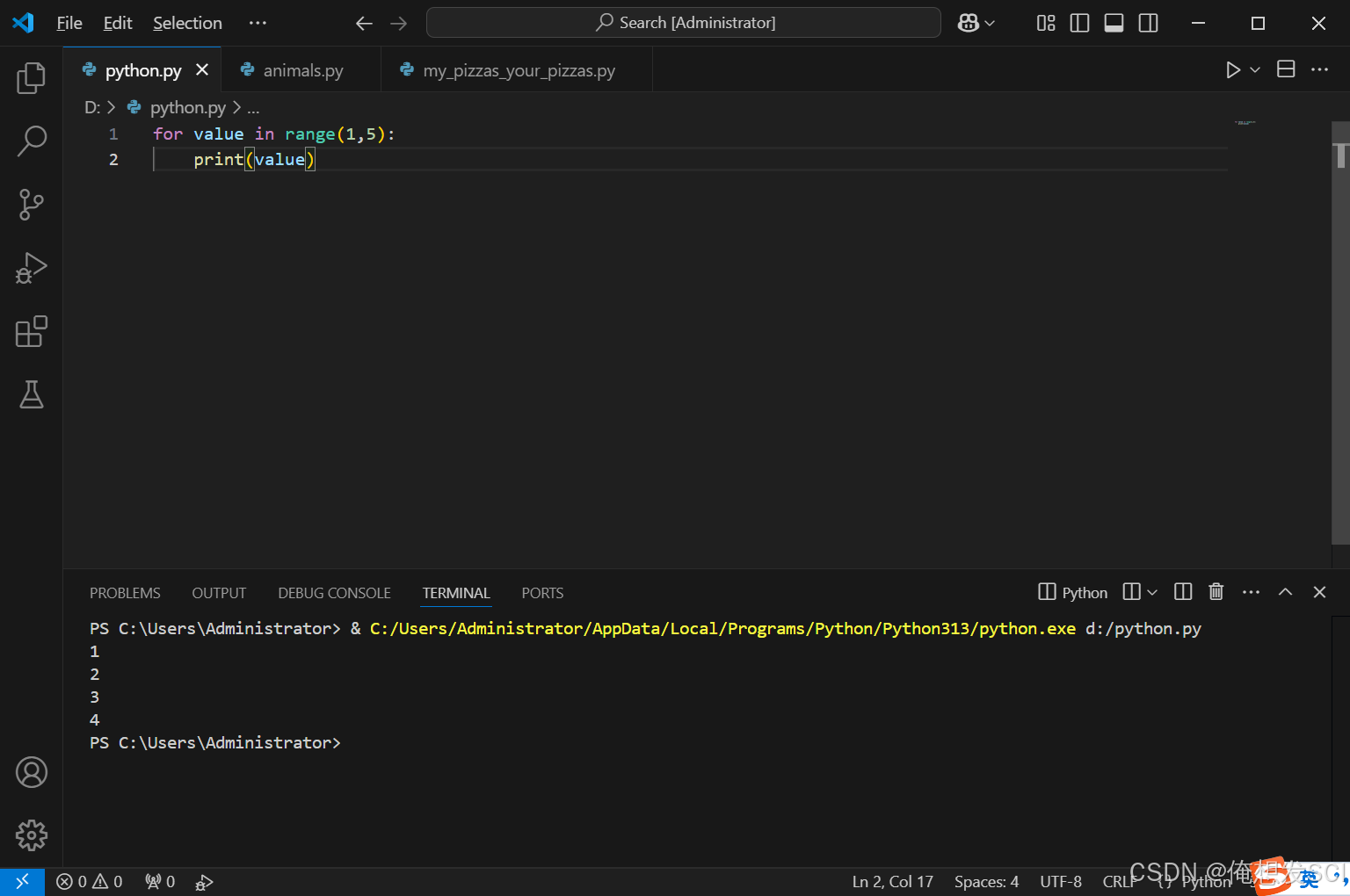Kill terminal with trash icon
Viewport: 1350px width, 896px height.
point(1216,592)
